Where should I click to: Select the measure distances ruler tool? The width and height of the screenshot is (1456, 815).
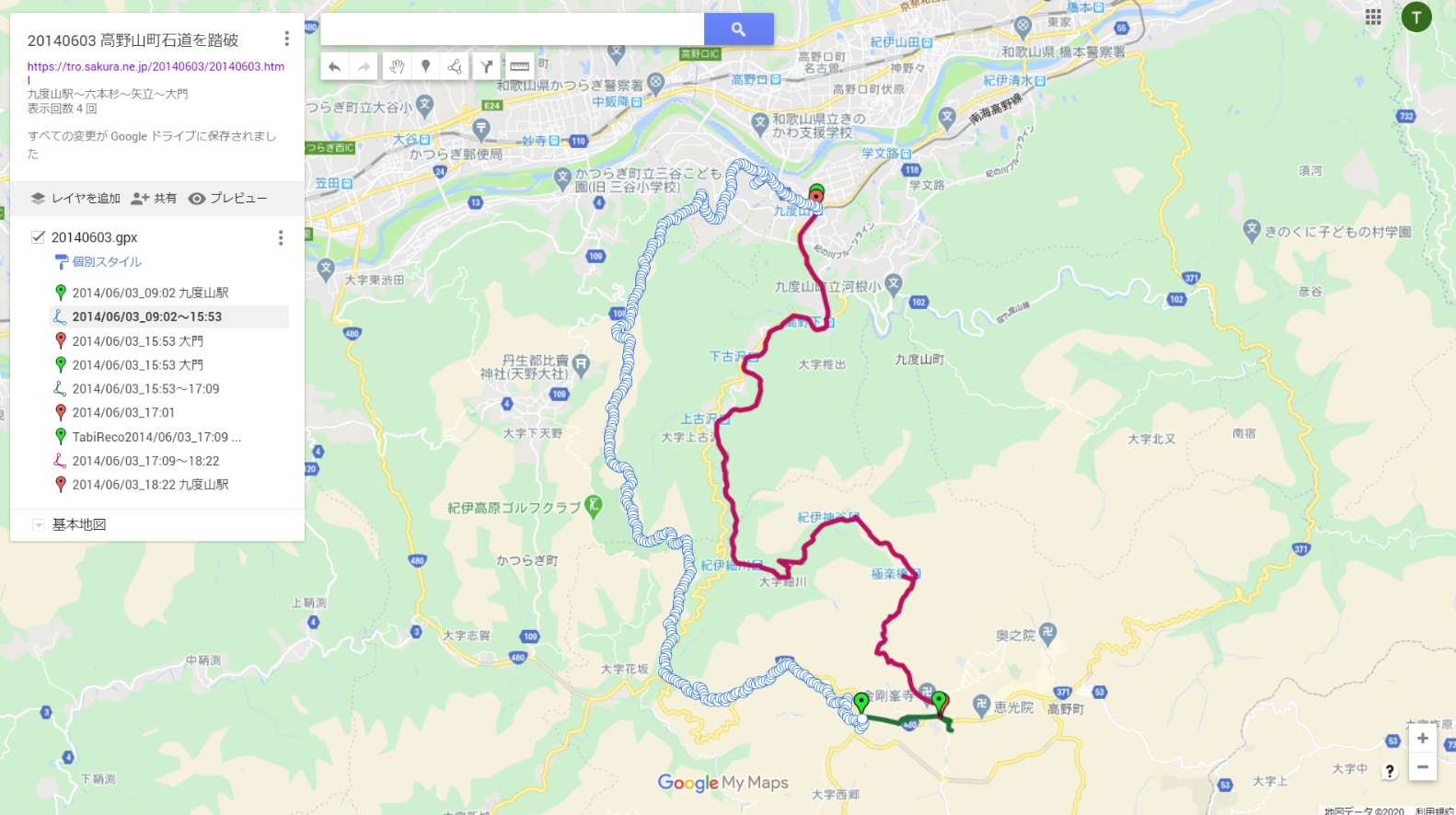point(519,66)
